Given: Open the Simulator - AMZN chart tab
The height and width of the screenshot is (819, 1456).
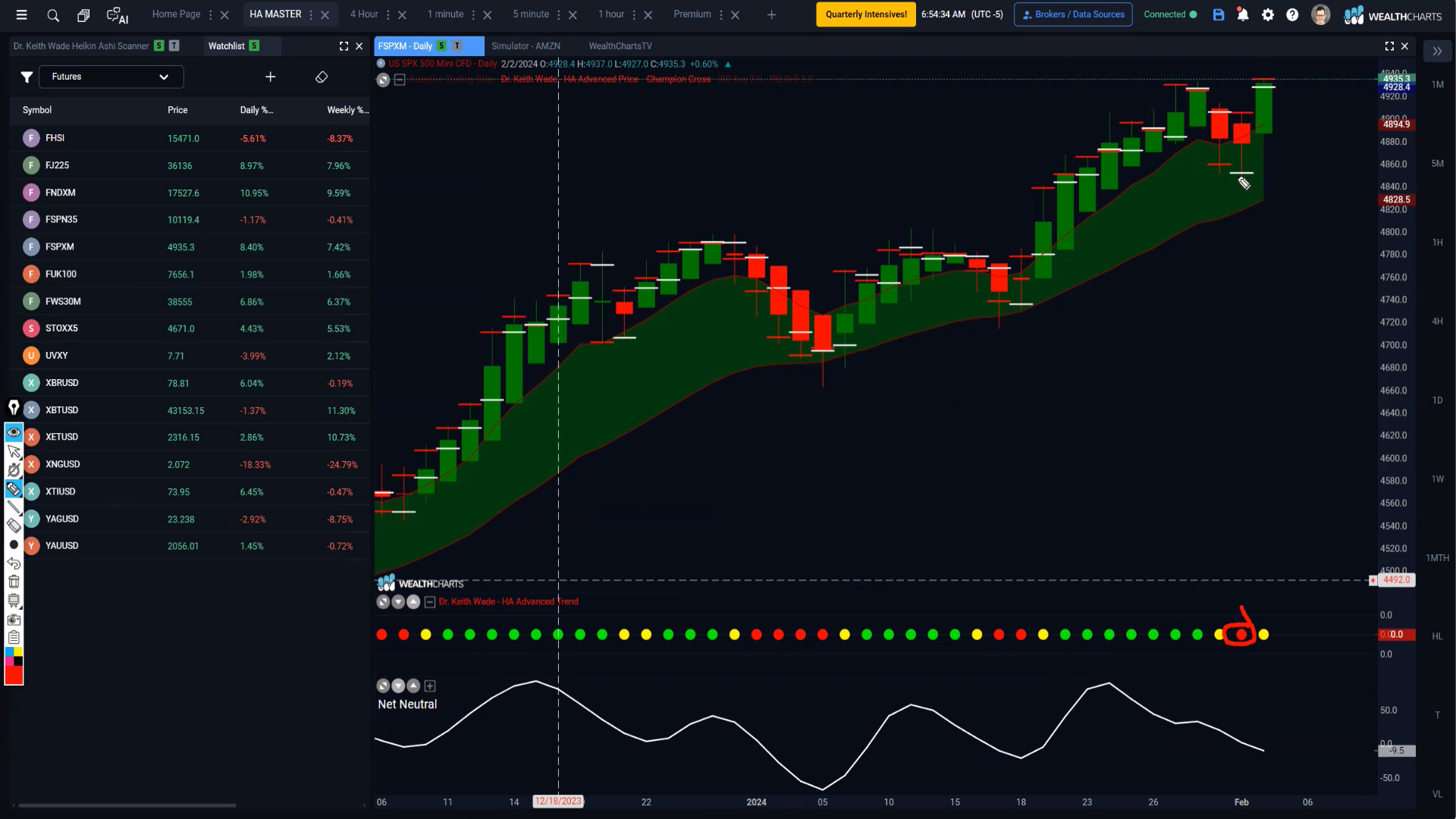Looking at the screenshot, I should click(x=526, y=46).
